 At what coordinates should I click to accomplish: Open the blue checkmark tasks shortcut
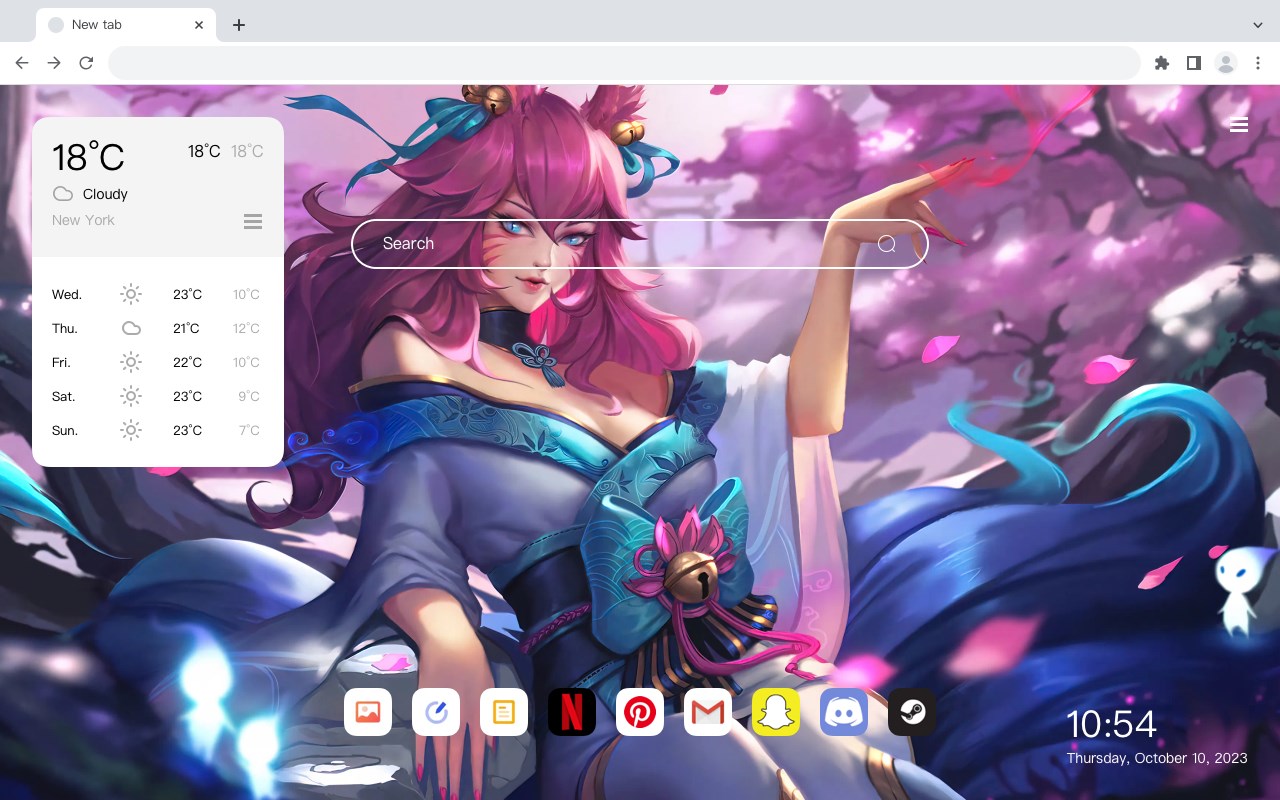[436, 712]
